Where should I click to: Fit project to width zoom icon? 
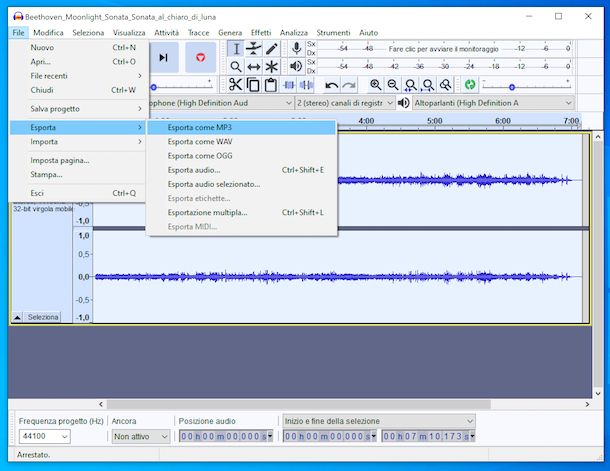pos(428,84)
